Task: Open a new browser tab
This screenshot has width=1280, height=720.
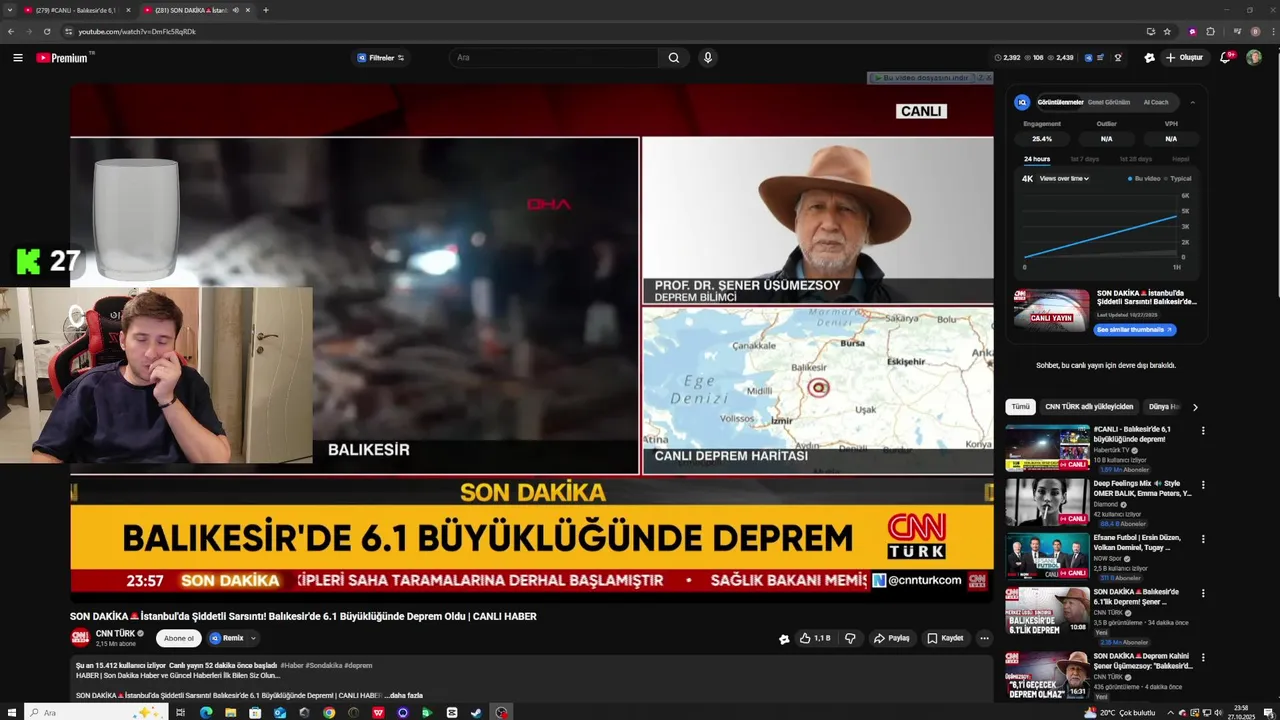Action: 265,10
